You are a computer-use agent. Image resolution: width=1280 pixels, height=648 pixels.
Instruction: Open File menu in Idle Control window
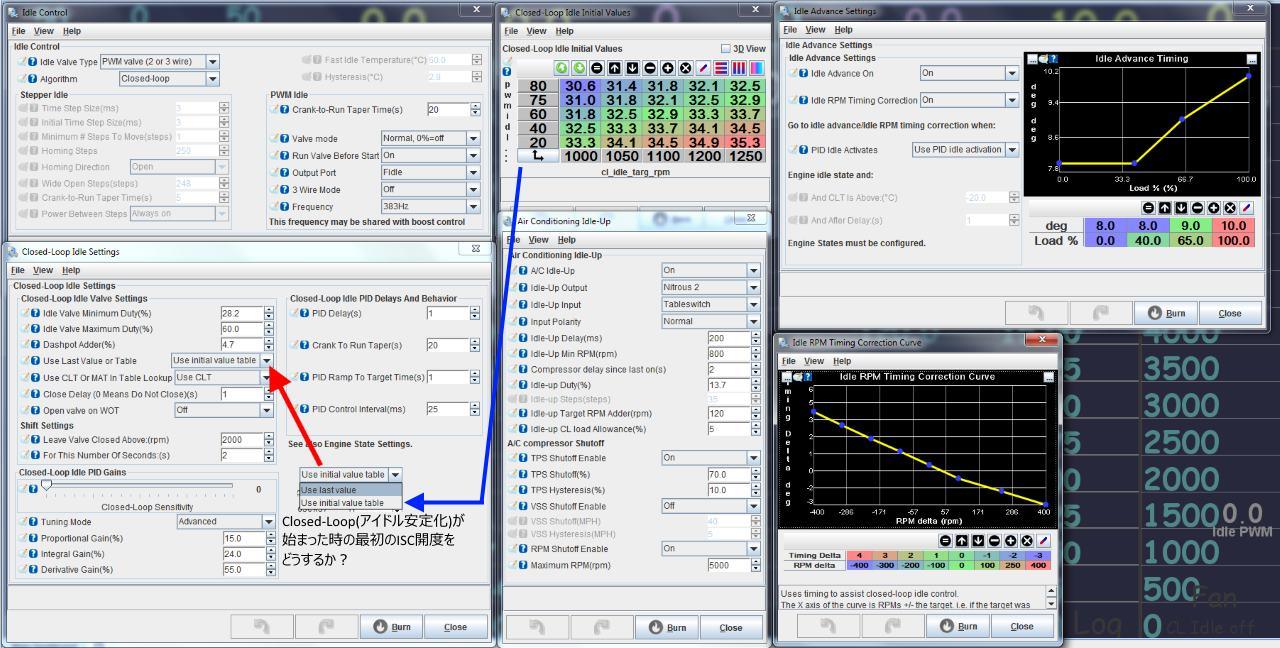pyautogui.click(x=19, y=31)
